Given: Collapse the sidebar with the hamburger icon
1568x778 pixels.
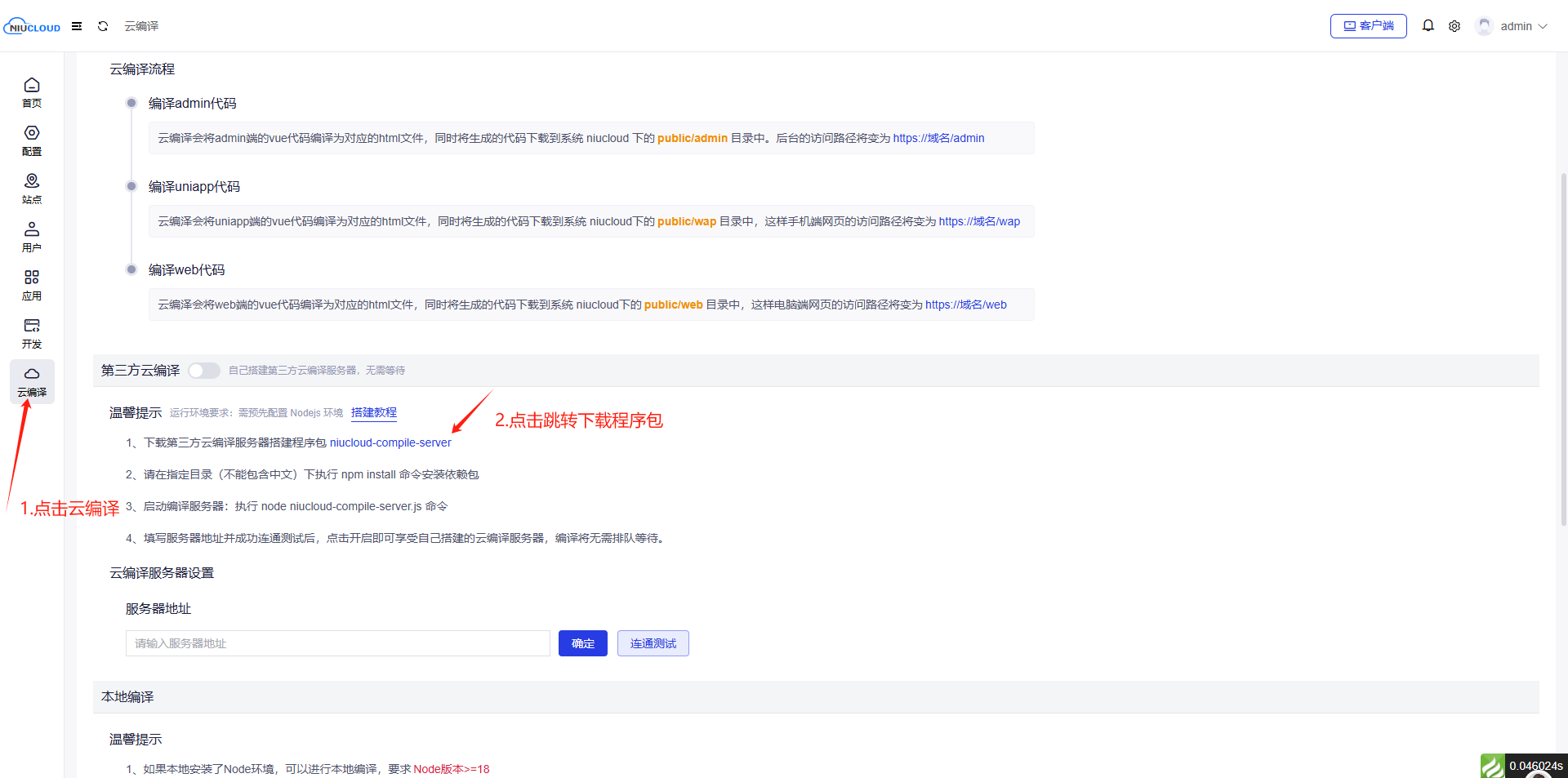Looking at the screenshot, I should click(x=77, y=26).
